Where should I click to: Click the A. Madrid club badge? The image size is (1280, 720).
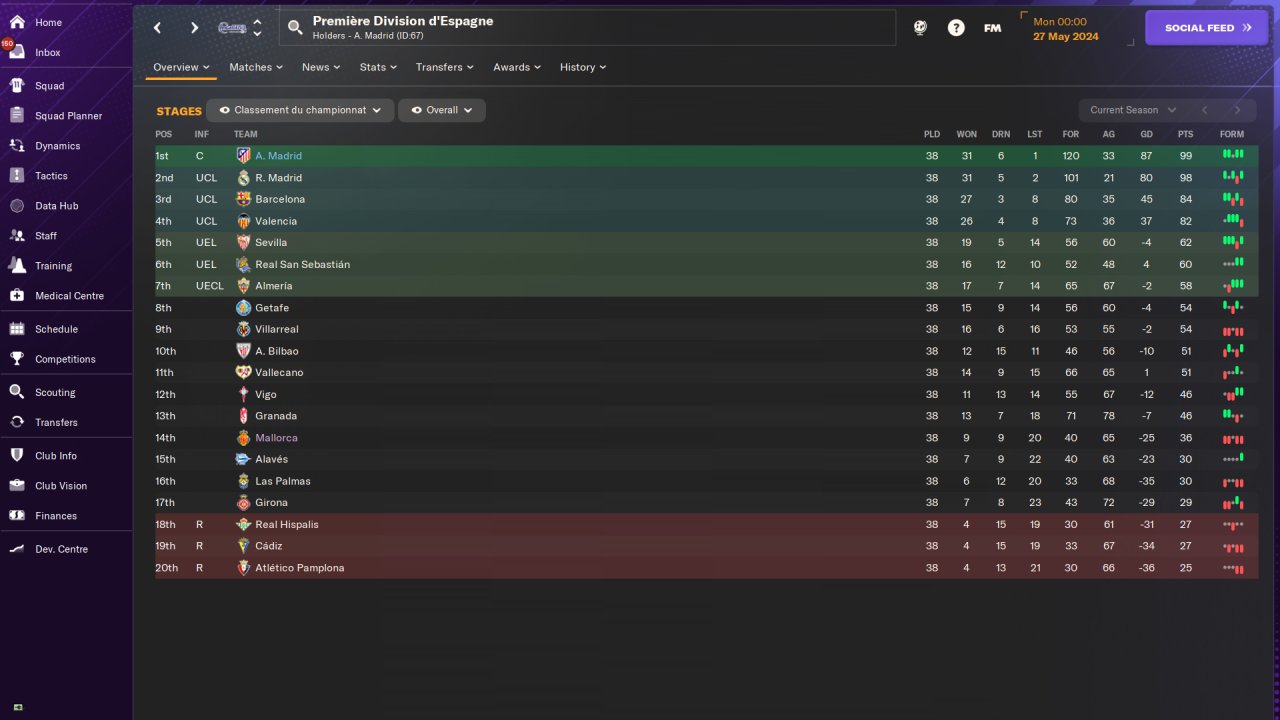(x=243, y=156)
